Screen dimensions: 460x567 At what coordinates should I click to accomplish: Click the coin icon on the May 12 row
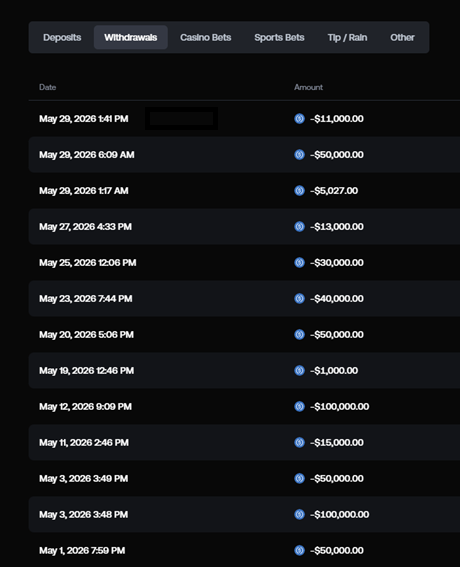tap(299, 406)
